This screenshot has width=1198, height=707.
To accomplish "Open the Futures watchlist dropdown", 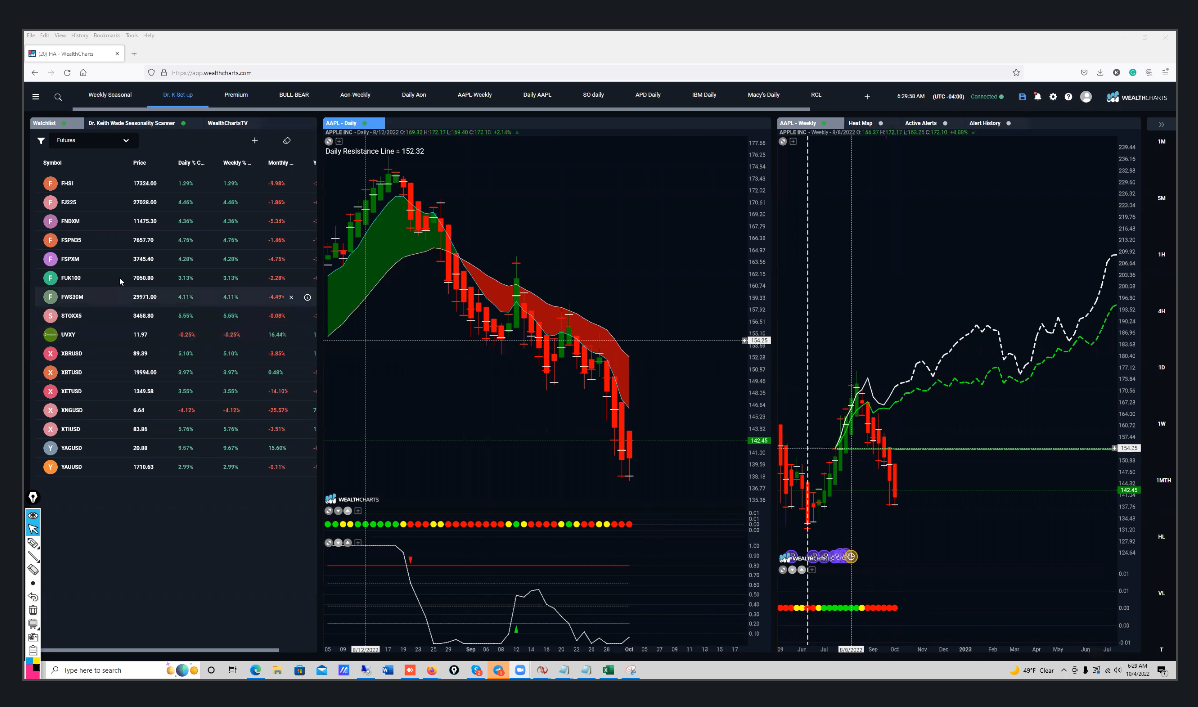I will 93,141.
